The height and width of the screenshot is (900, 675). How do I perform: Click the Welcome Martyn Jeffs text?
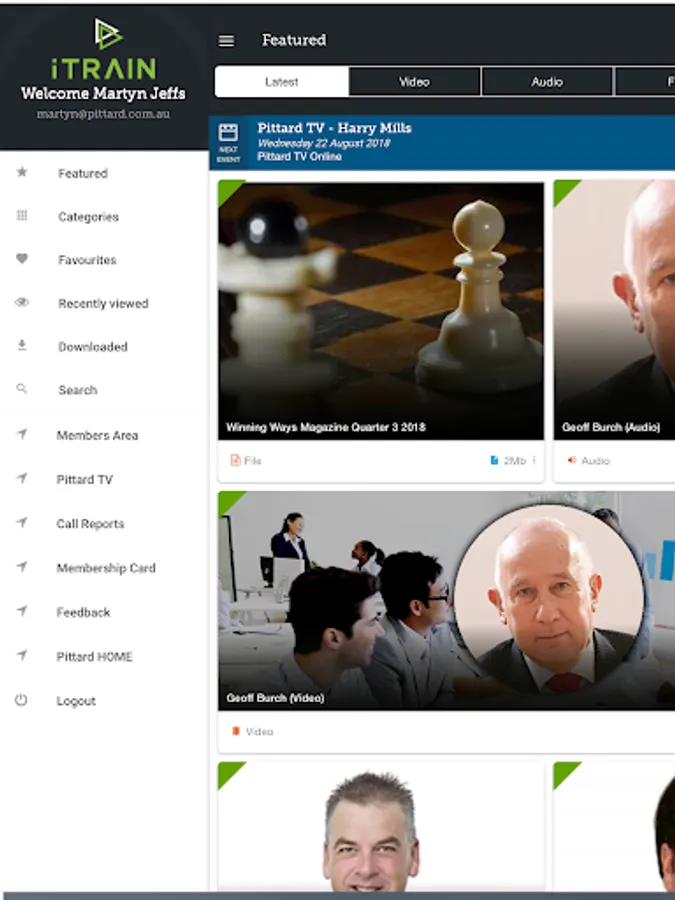103,93
